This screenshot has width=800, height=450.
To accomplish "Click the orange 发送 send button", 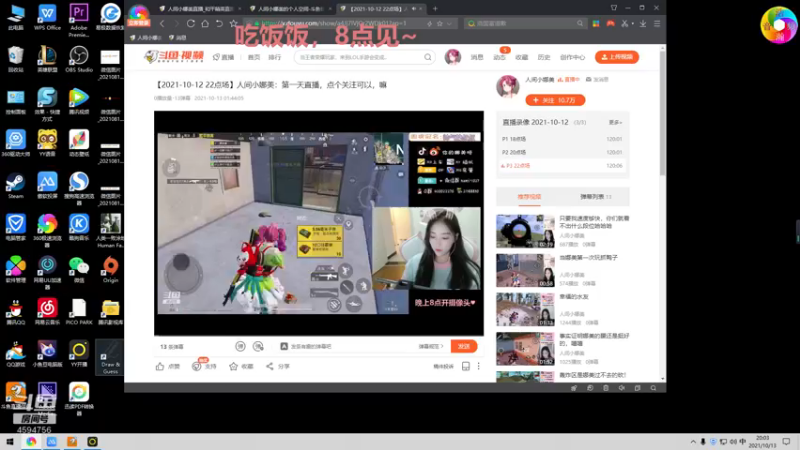I will click(x=464, y=346).
